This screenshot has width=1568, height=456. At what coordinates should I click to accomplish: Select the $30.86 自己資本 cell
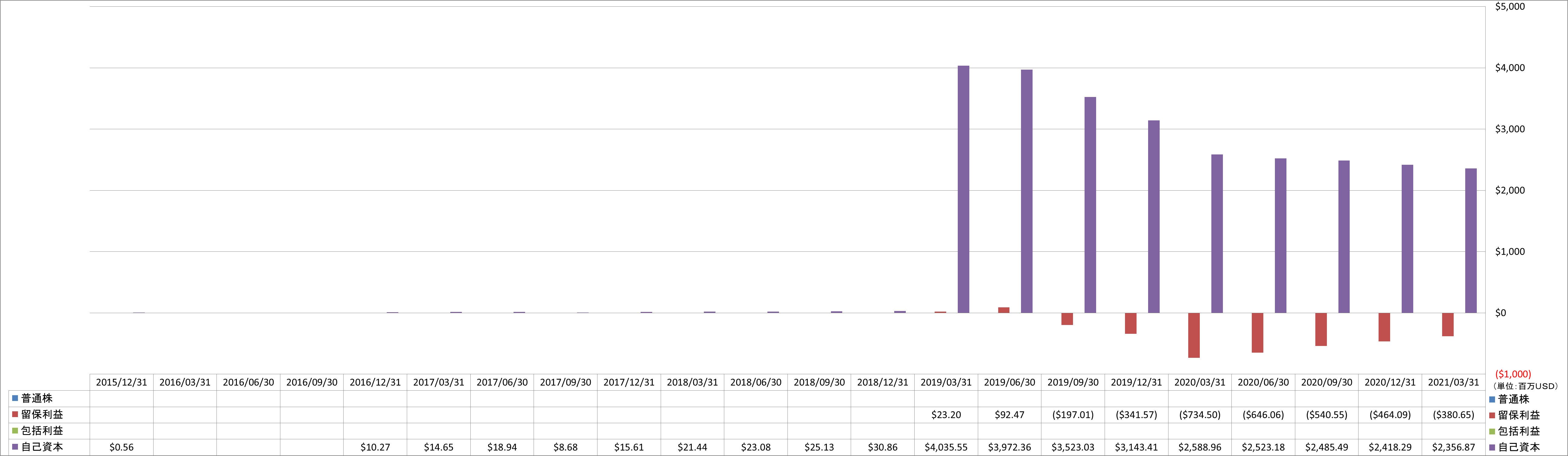tap(883, 447)
